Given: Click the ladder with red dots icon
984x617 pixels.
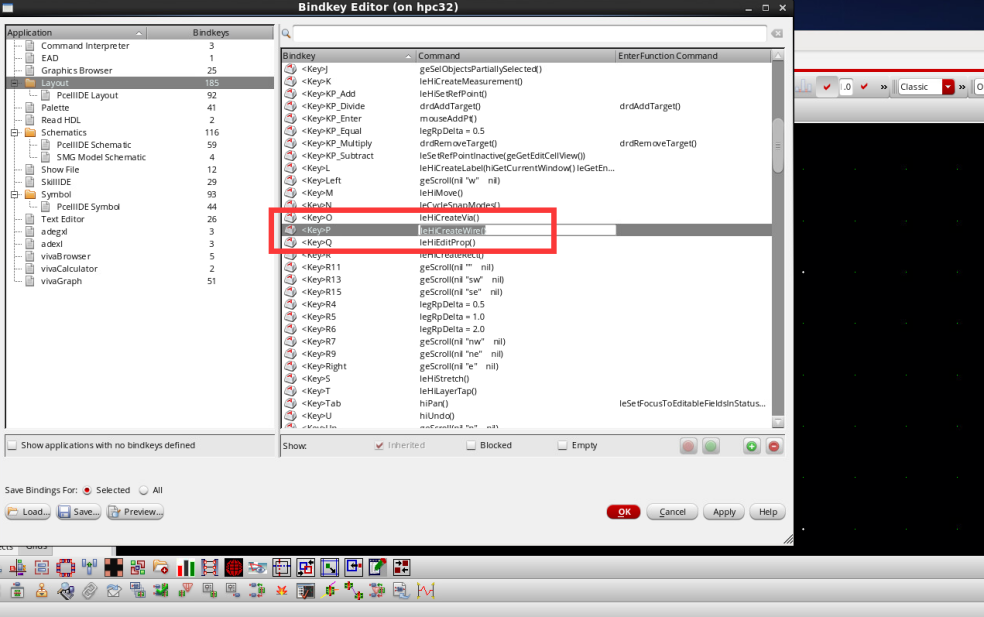Looking at the screenshot, I should click(210, 568).
